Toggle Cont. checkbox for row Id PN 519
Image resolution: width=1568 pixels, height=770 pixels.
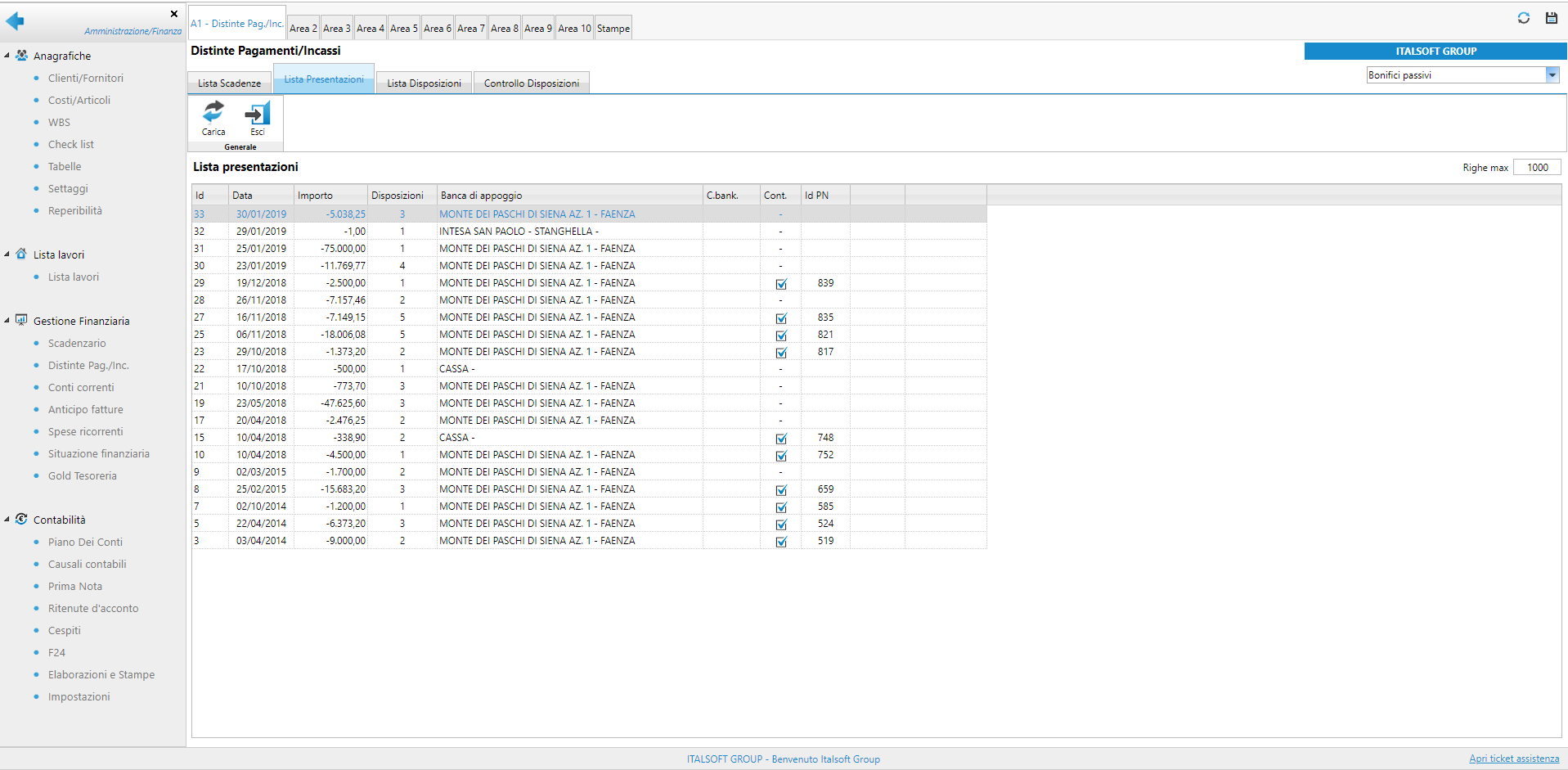781,542
